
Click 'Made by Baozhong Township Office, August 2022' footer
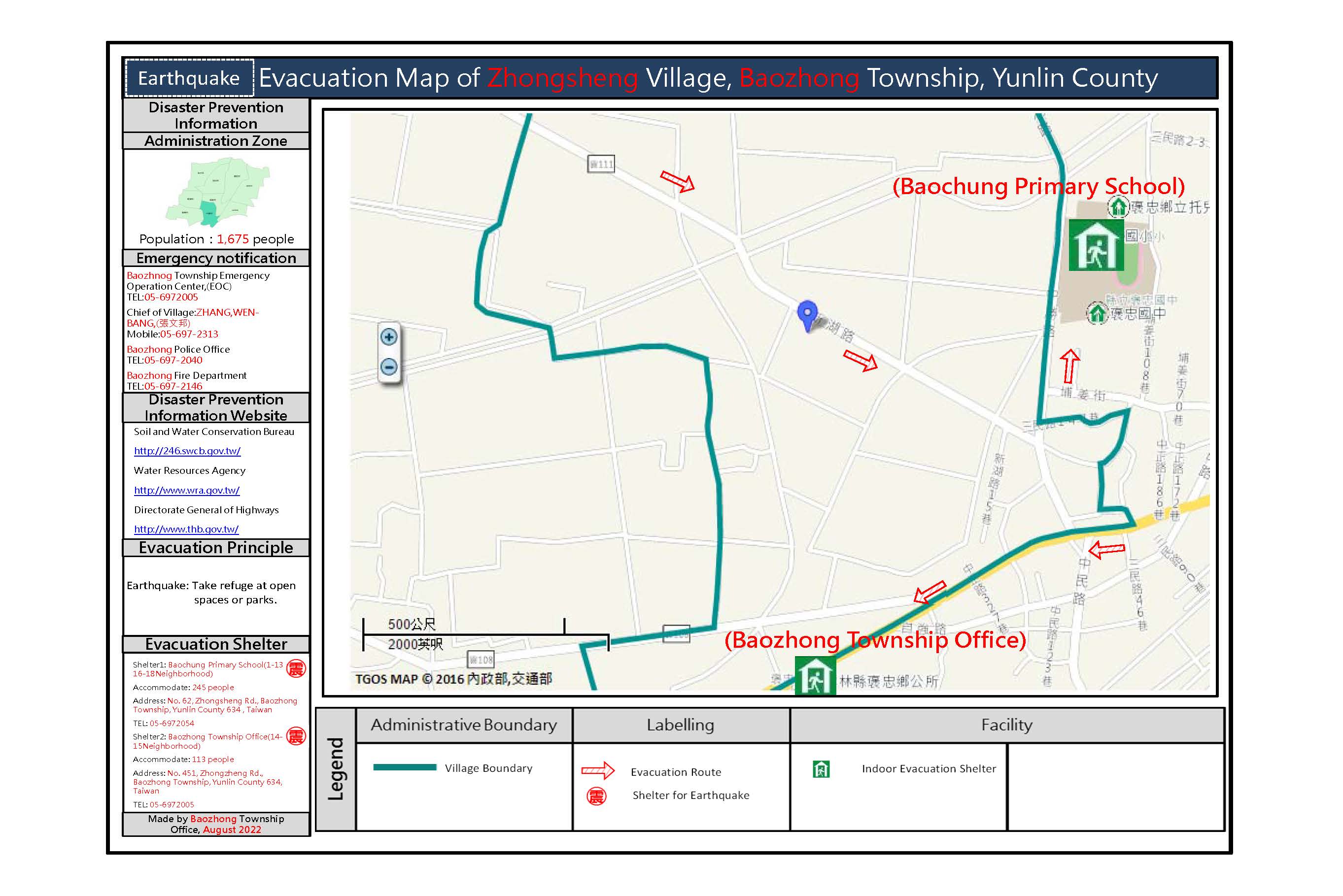[216, 825]
